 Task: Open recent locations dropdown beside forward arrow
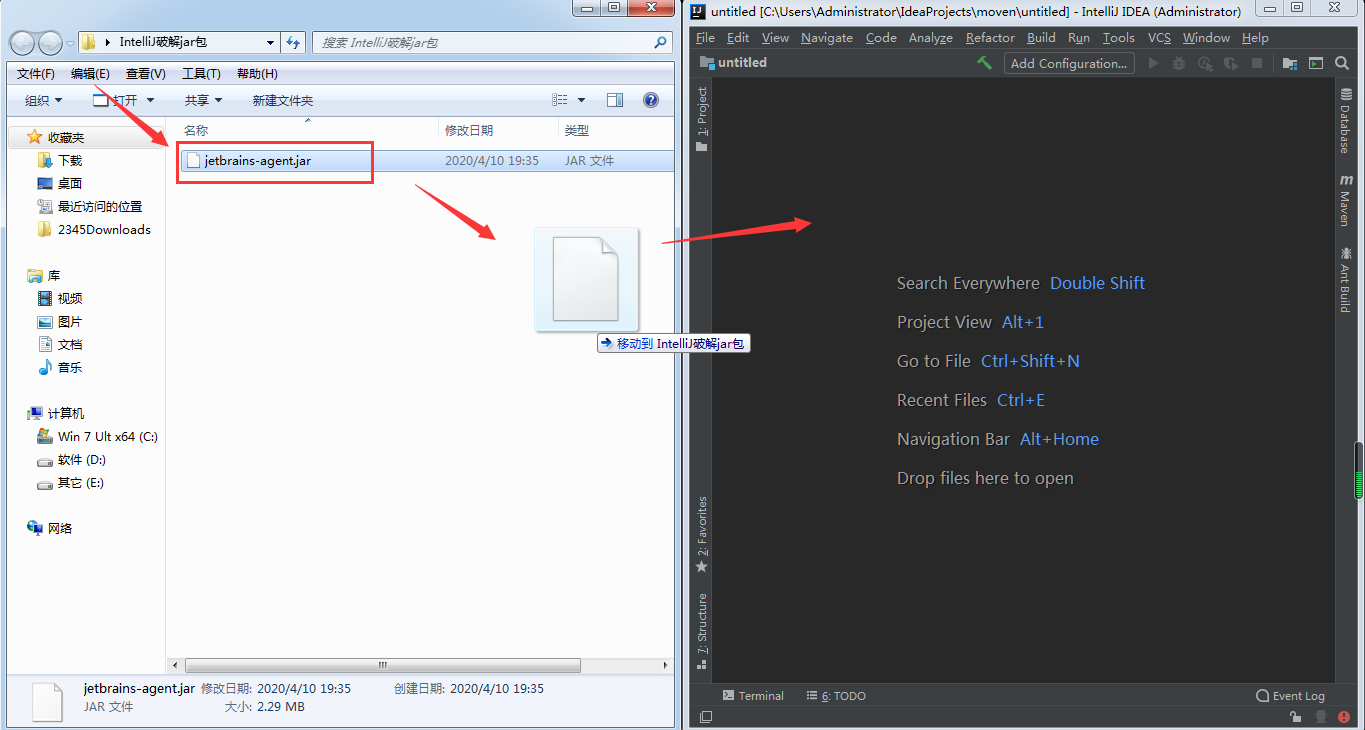coord(70,43)
